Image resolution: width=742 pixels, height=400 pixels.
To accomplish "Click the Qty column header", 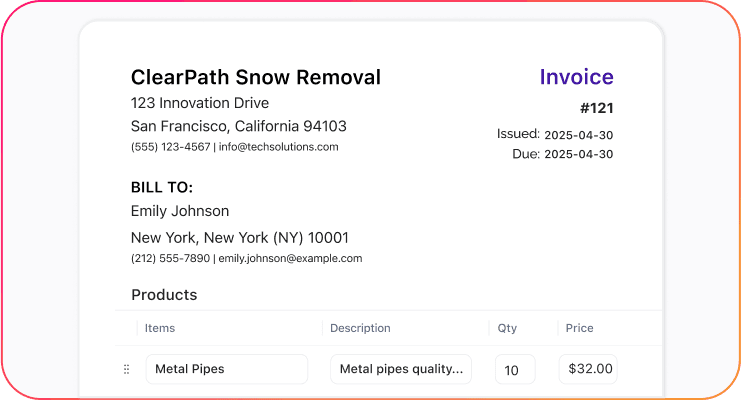I will click(x=507, y=328).
